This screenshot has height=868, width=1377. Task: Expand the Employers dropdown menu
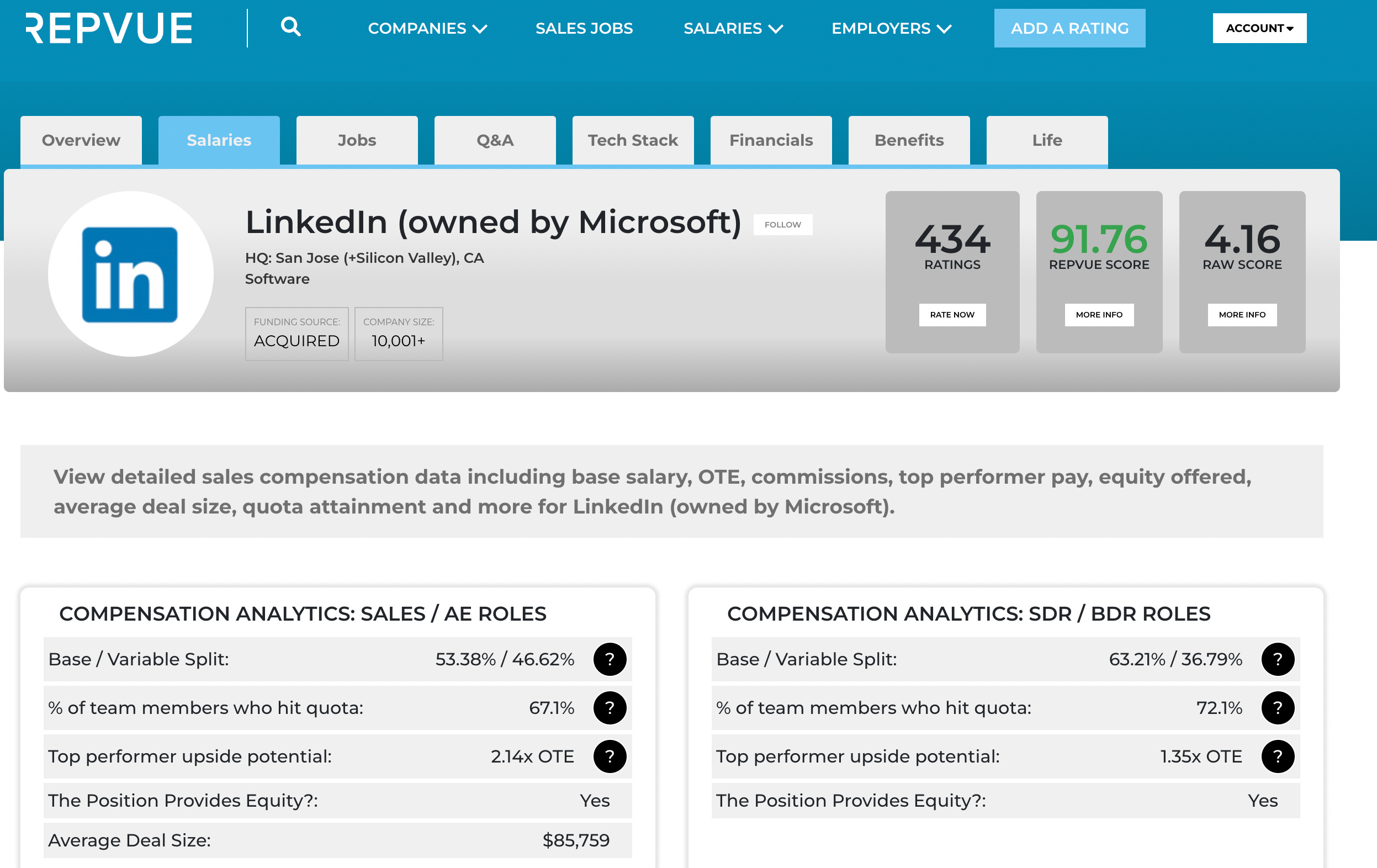[x=891, y=28]
